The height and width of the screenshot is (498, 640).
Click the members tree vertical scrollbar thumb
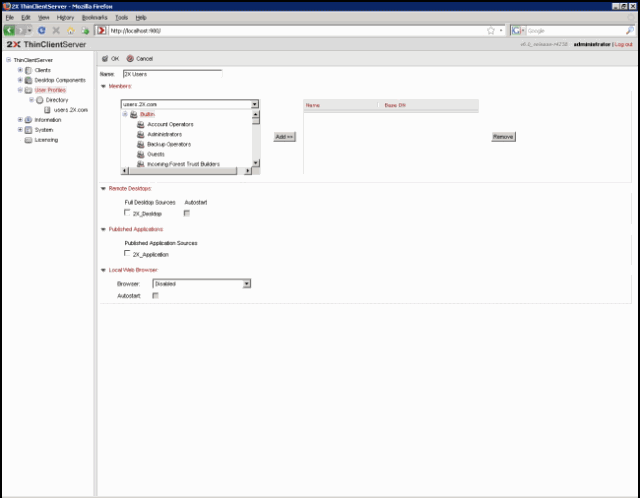tap(256, 121)
